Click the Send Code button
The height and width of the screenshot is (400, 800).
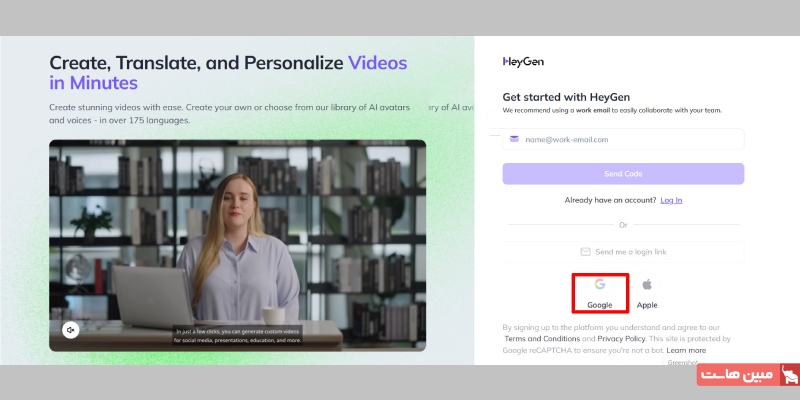(623, 174)
